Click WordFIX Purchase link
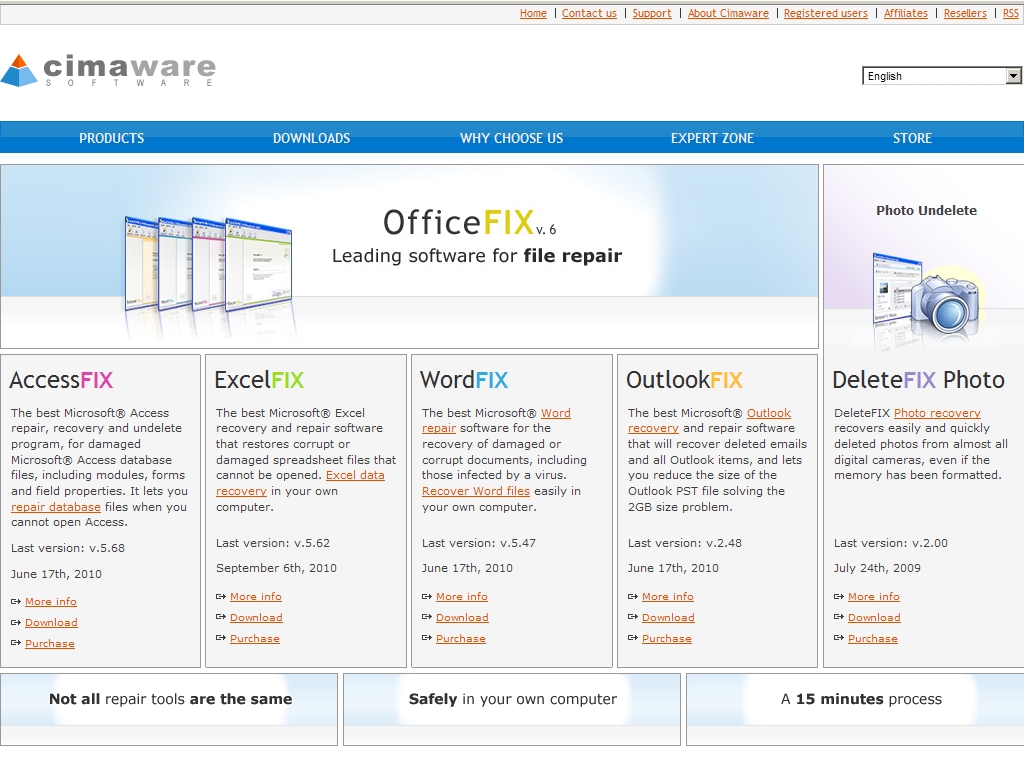The height and width of the screenshot is (768, 1024). point(461,638)
